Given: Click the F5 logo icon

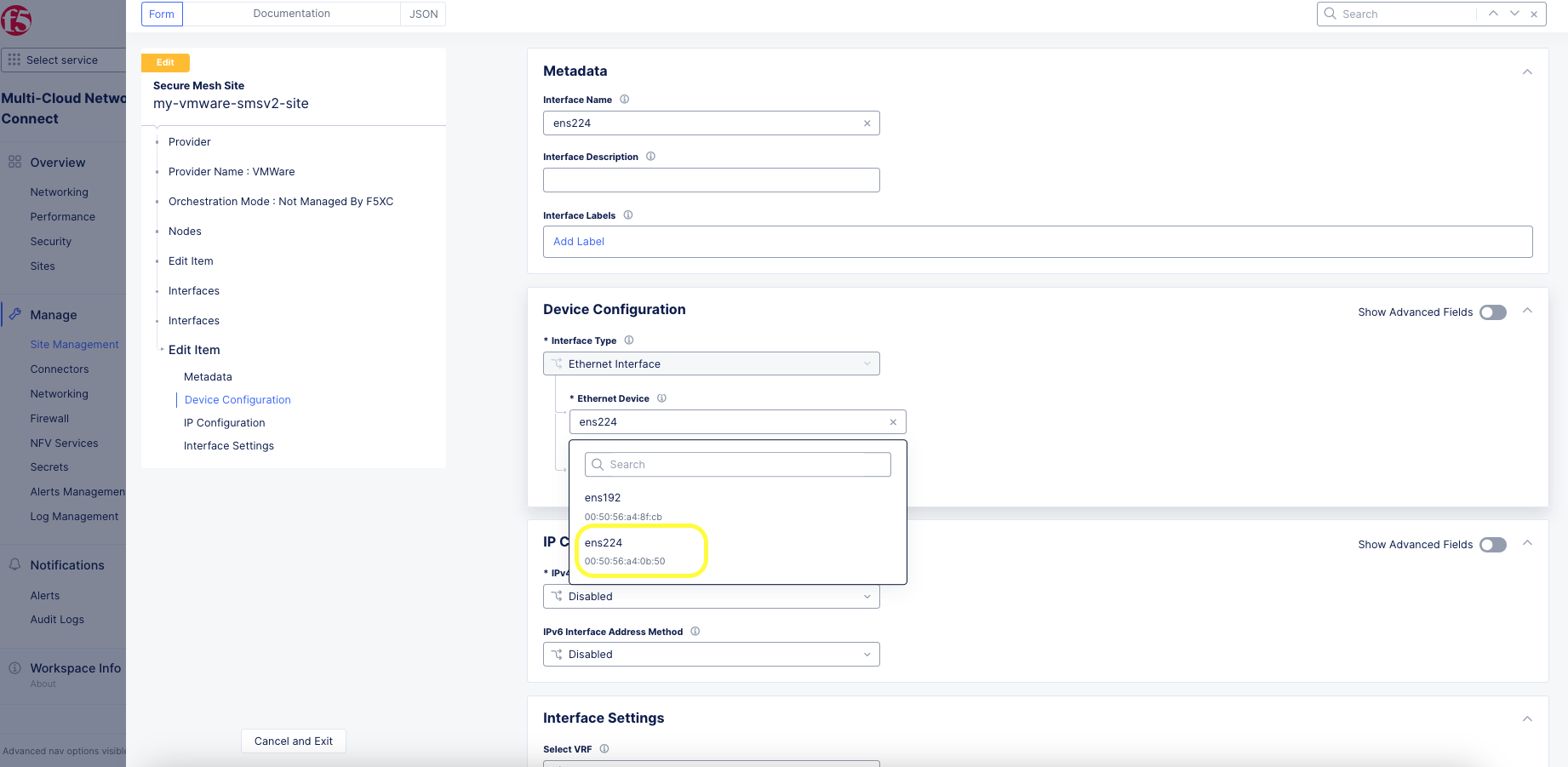Looking at the screenshot, I should pyautogui.click(x=15, y=19).
